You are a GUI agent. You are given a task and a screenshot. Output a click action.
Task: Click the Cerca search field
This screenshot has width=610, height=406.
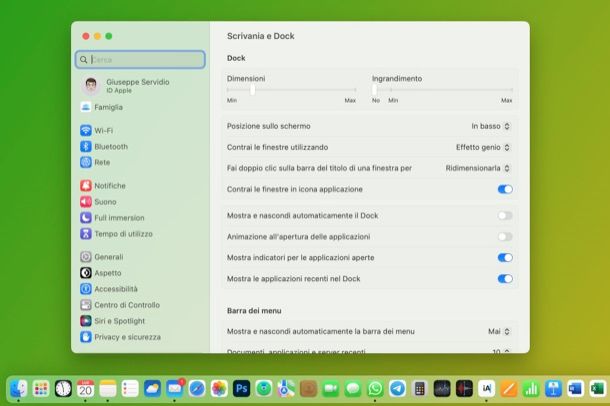click(140, 60)
